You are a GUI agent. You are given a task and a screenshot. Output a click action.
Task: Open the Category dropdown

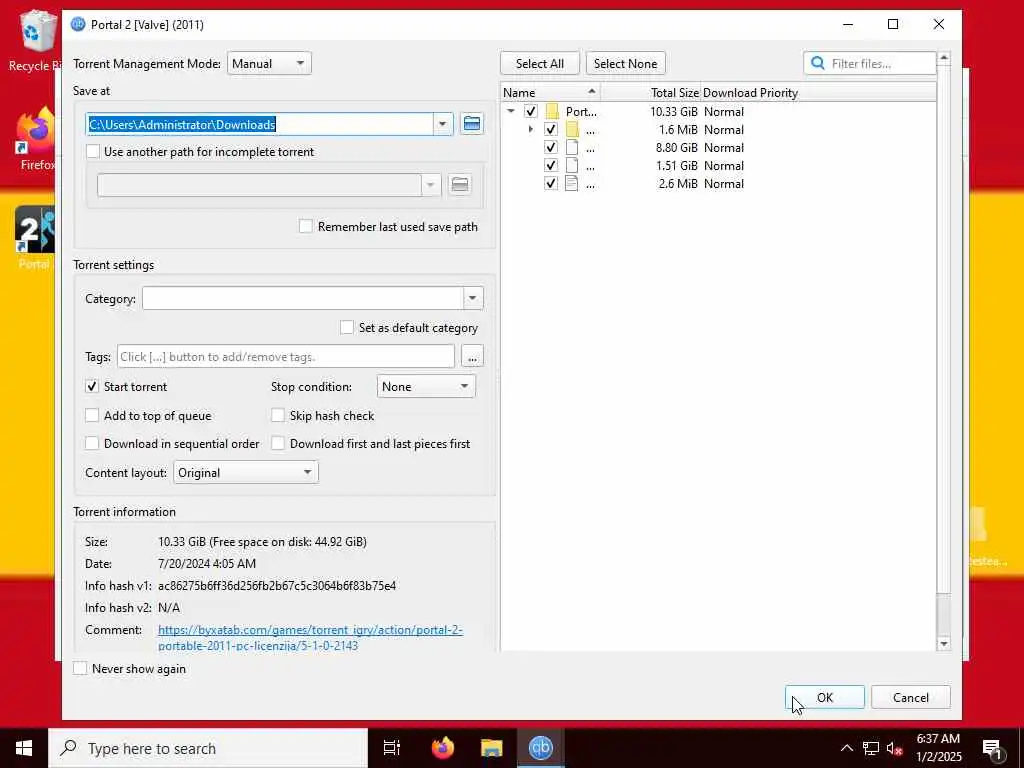tap(472, 298)
